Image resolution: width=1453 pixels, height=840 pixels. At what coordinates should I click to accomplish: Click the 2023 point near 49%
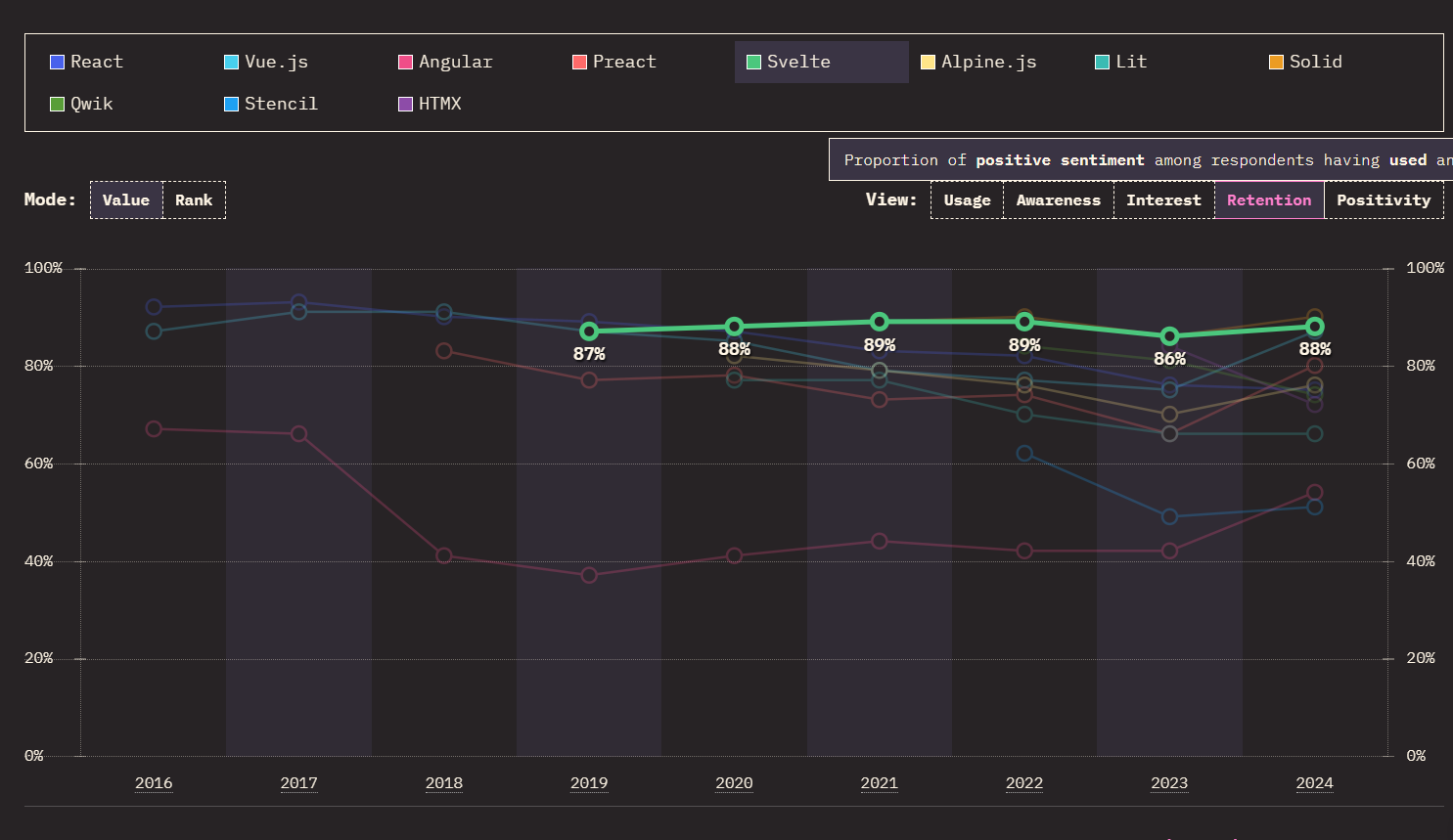[x=1169, y=516]
